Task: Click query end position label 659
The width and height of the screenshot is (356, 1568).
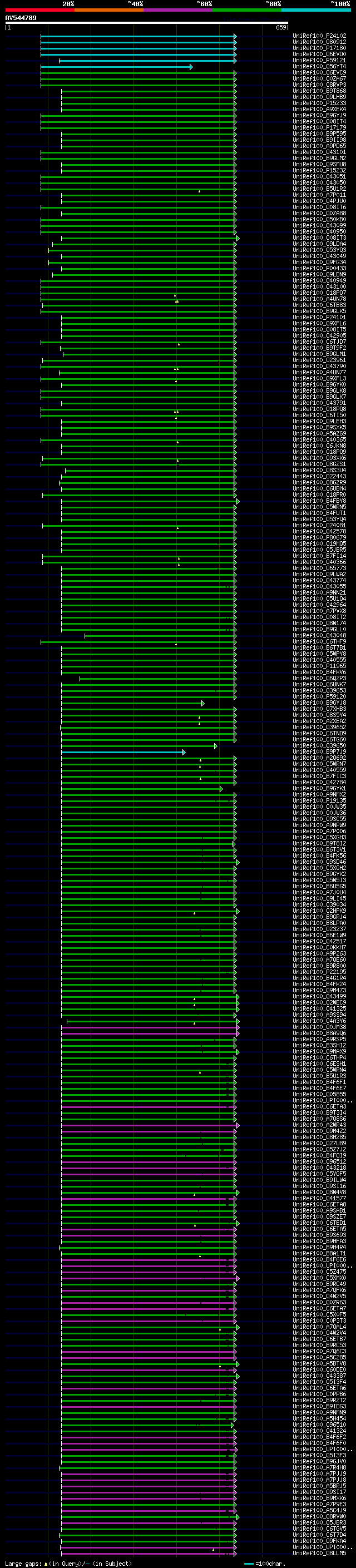Action: (x=280, y=27)
